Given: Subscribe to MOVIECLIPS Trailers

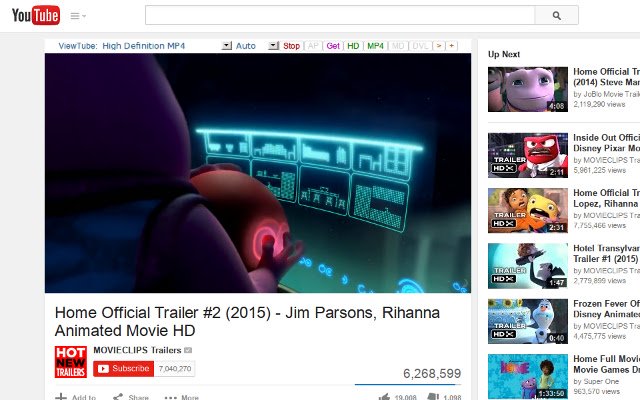Looking at the screenshot, I should (123, 369).
